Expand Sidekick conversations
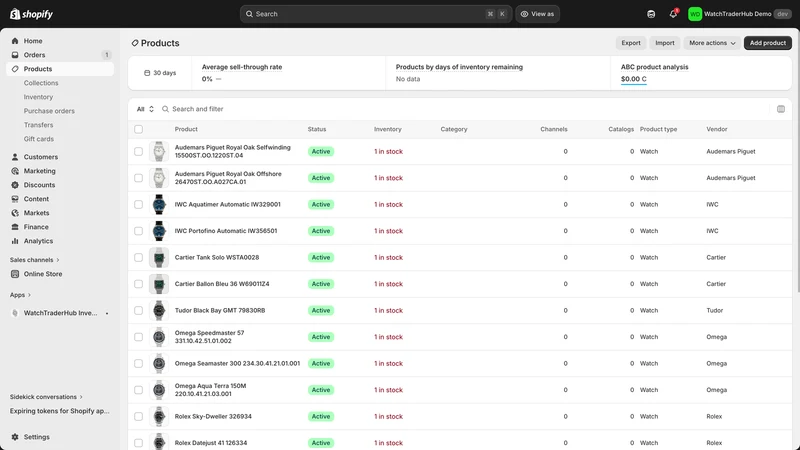This screenshot has height=450, width=800. tap(46, 397)
